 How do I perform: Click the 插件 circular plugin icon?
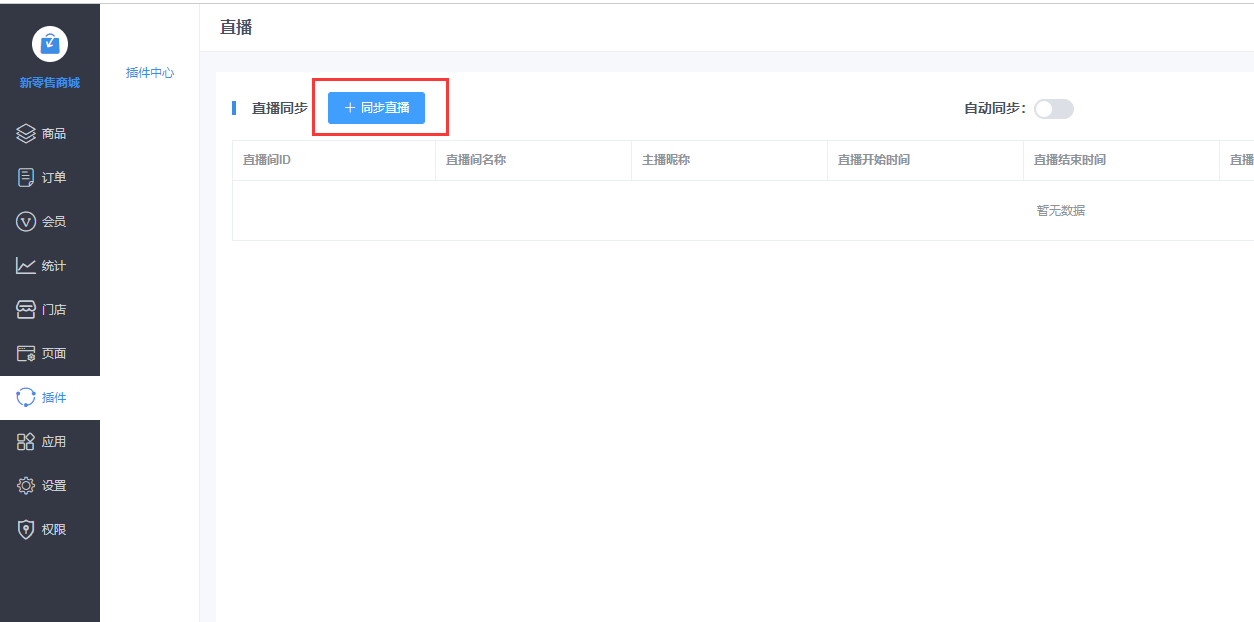(26, 397)
